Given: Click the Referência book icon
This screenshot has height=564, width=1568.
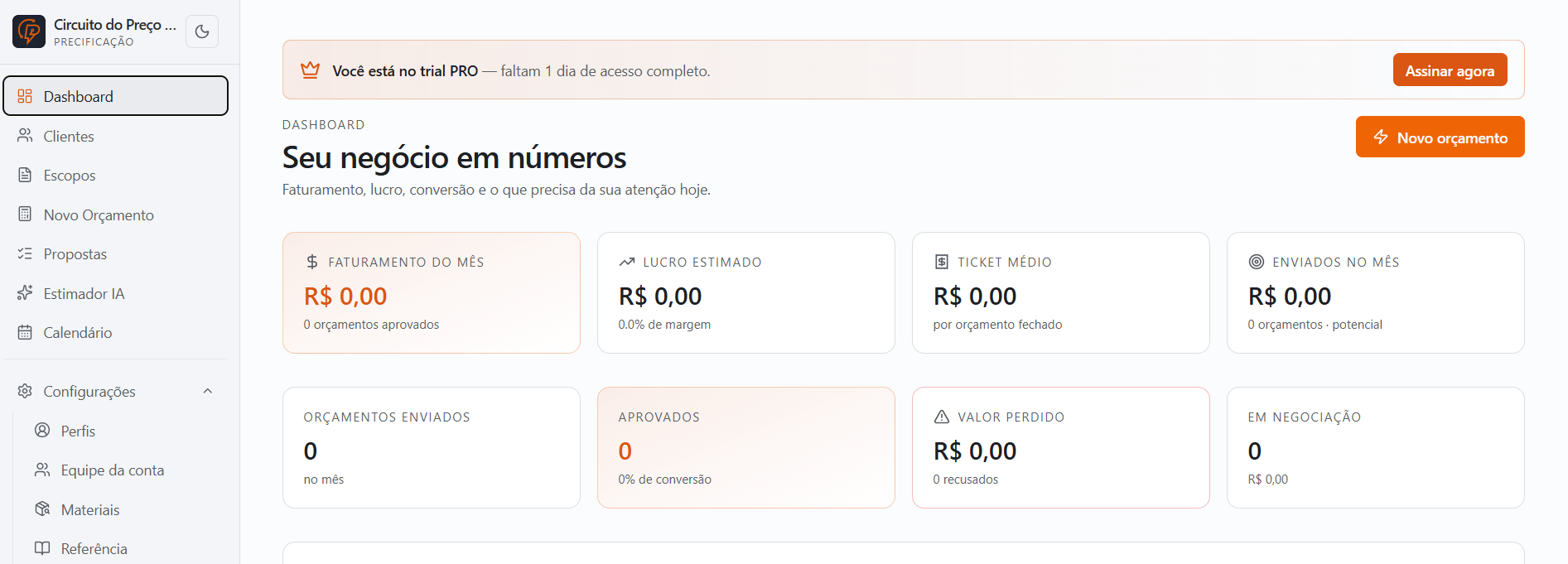Looking at the screenshot, I should tap(42, 548).
